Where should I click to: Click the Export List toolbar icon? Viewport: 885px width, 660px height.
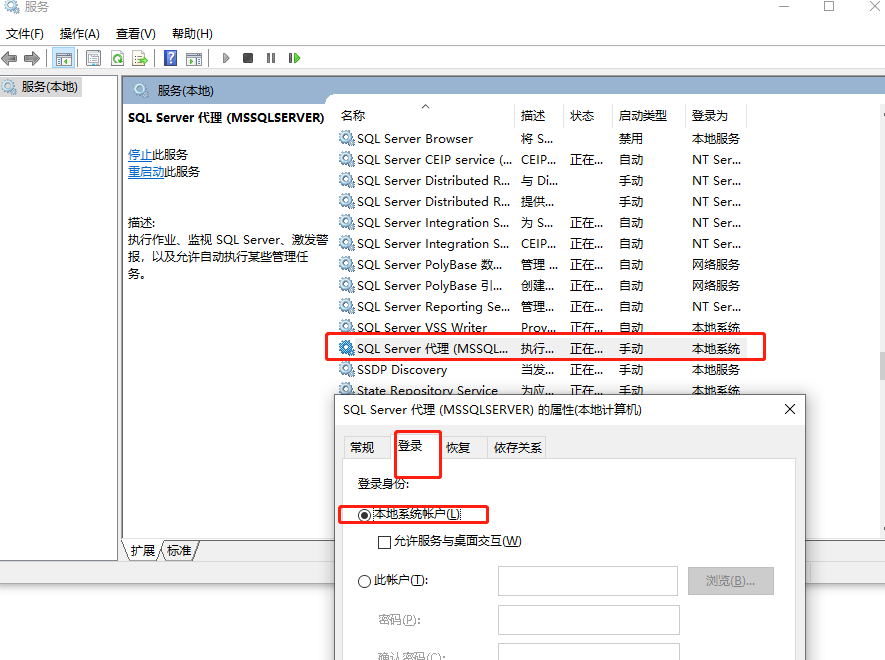(x=139, y=58)
